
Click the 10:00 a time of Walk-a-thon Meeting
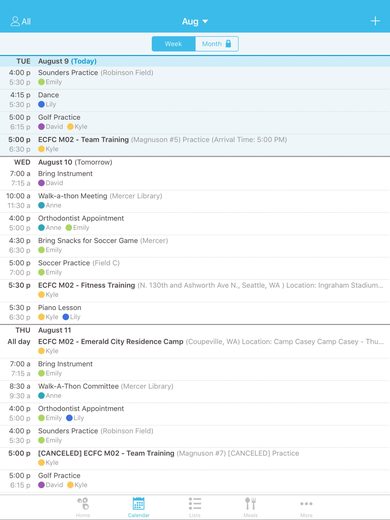18,196
